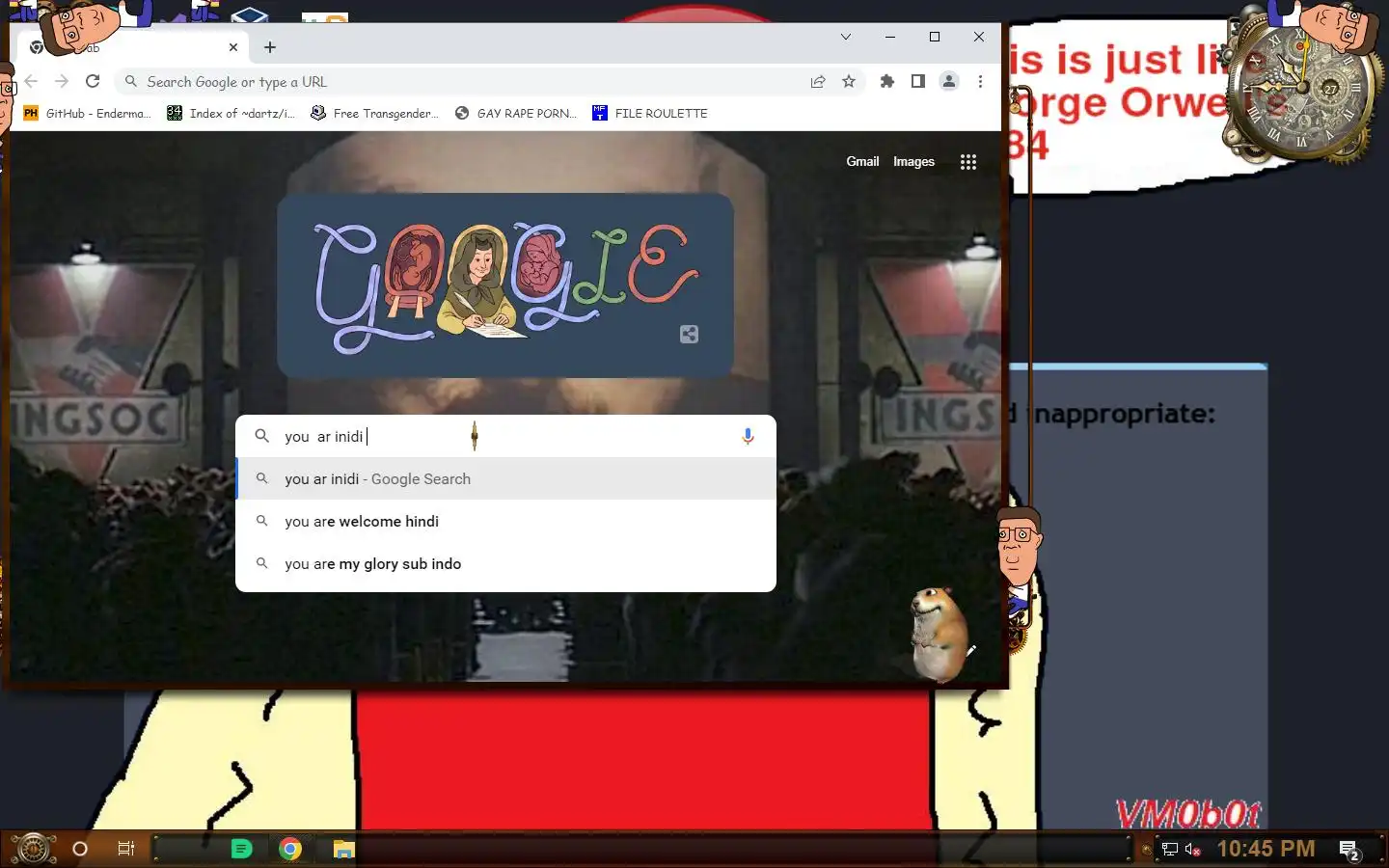Open the Start button on the taskbar
1389x868 pixels.
[33, 849]
